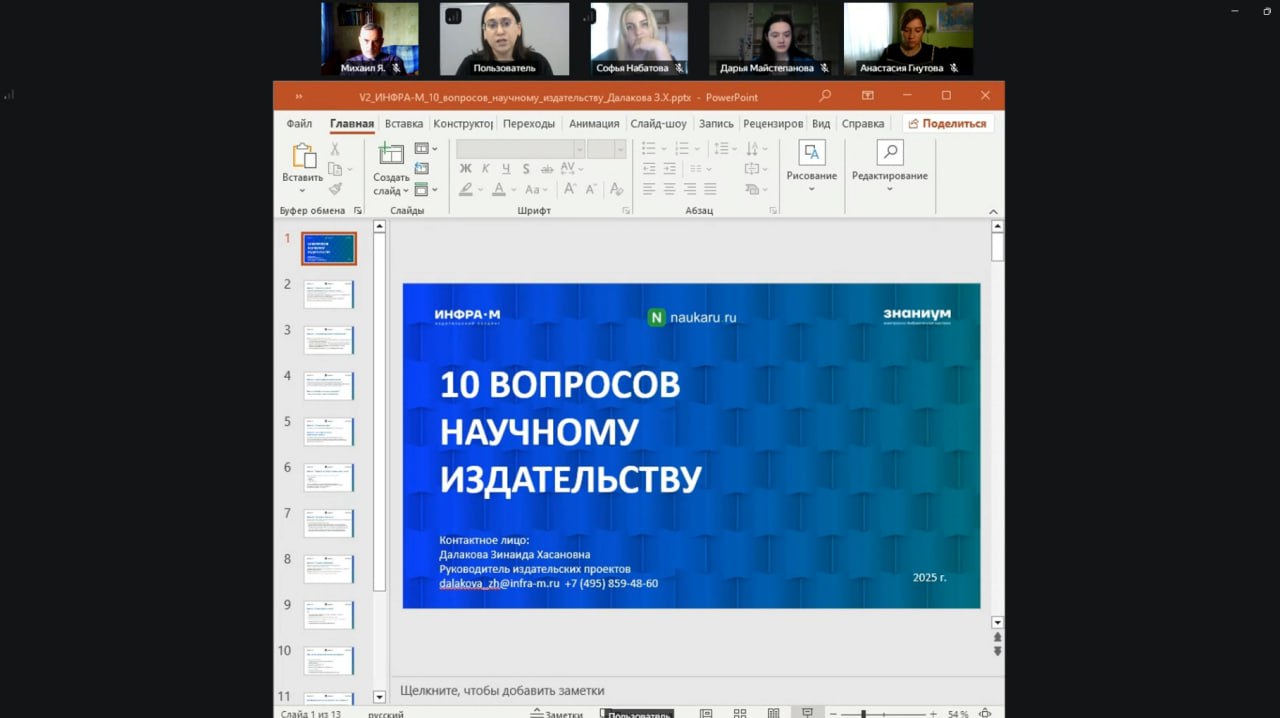The height and width of the screenshot is (718, 1280).
Task: Toggle italic К formatting
Action: [486, 169]
